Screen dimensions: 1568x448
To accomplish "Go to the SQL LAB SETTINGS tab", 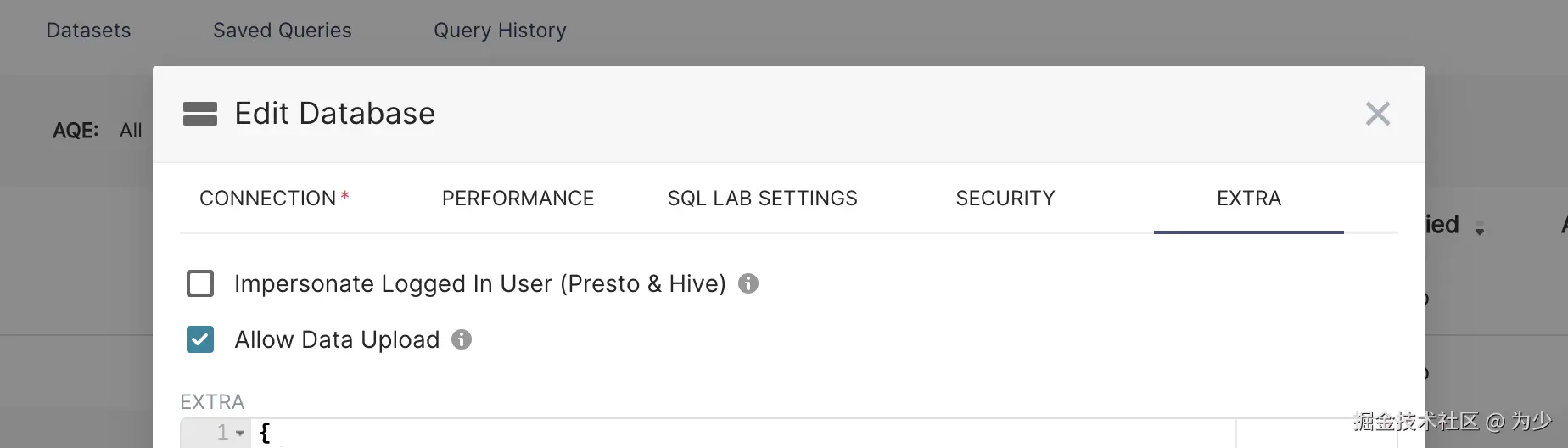I will 762,199.
